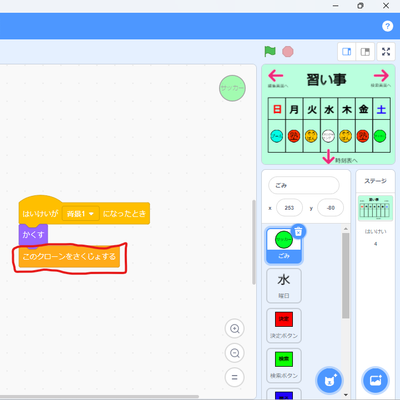Image resolution: width=400 pixels, height=400 pixels.
Task: Reset workspace zoom with equals button
Action: 235,377
